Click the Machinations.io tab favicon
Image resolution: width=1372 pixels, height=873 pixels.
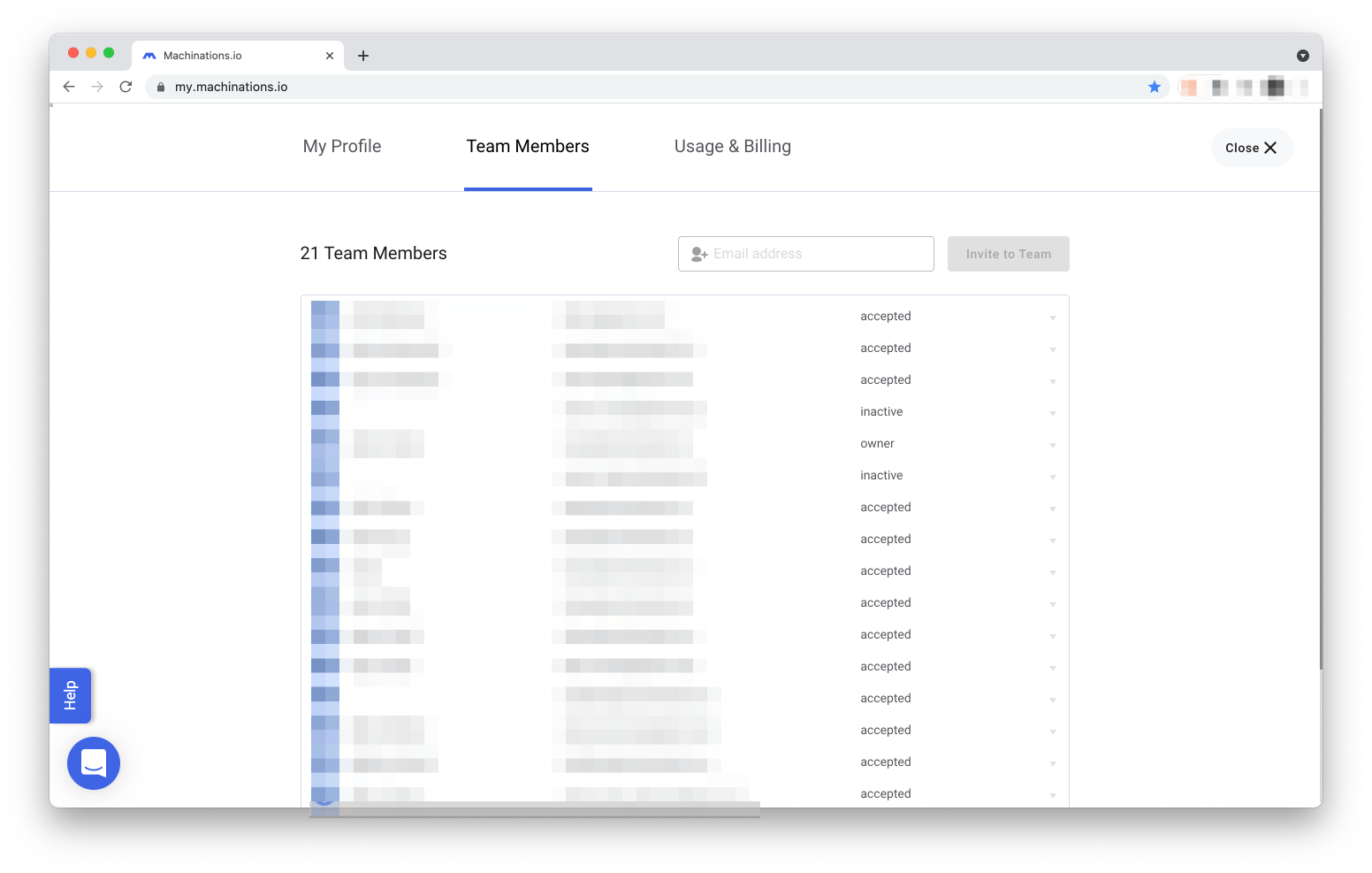pos(149,56)
